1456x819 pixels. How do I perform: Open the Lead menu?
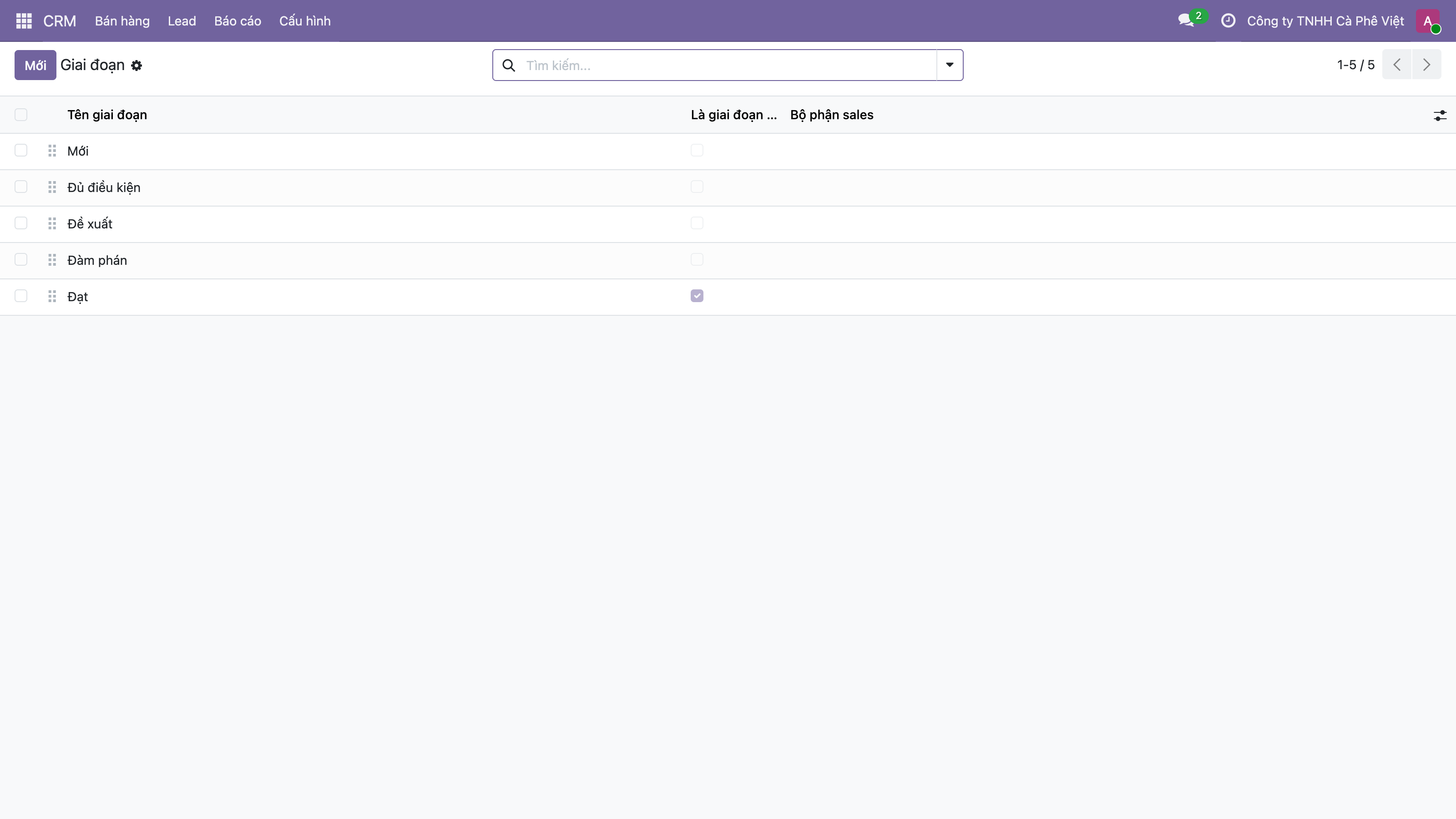click(182, 21)
